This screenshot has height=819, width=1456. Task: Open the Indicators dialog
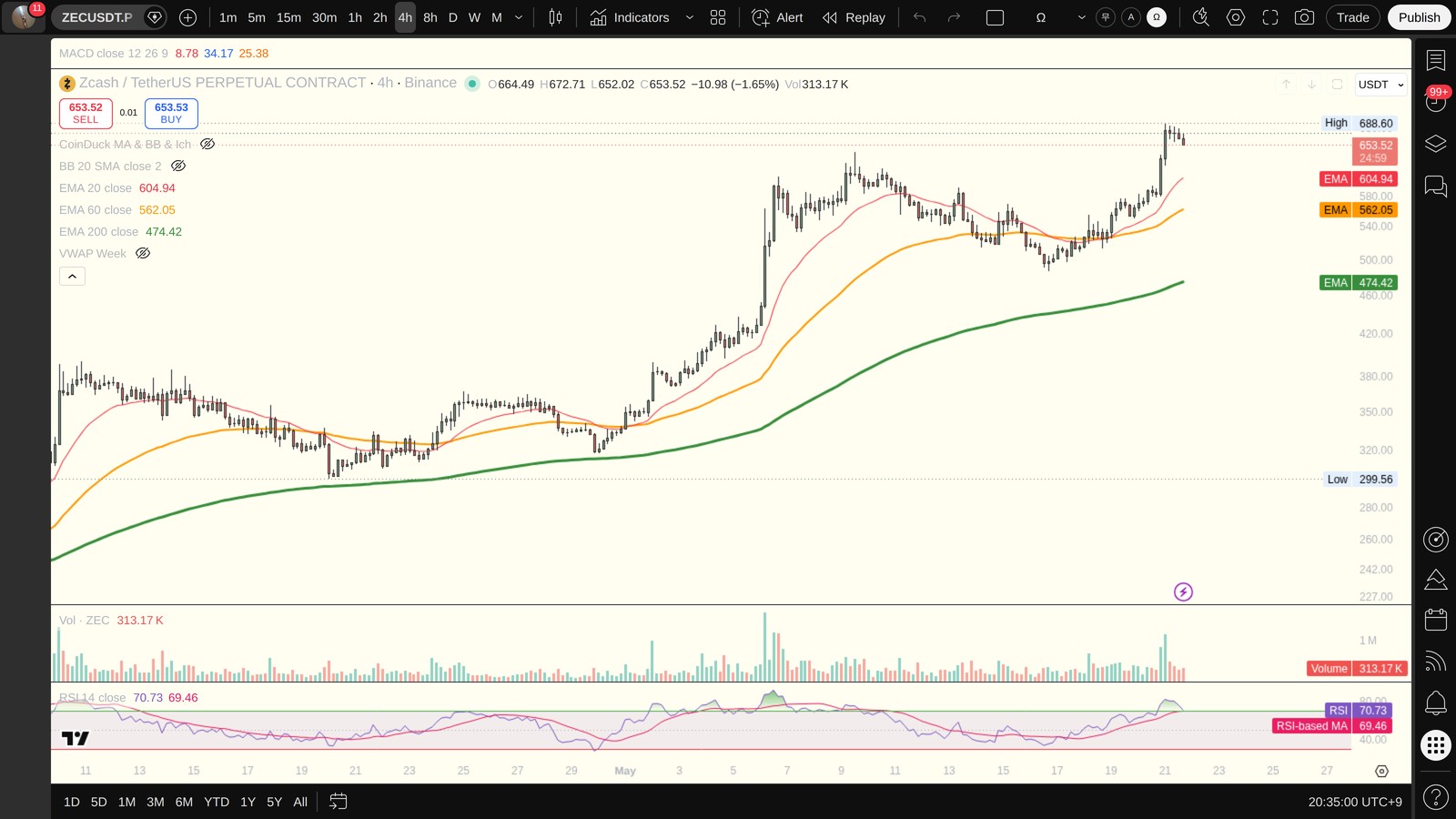(x=630, y=17)
